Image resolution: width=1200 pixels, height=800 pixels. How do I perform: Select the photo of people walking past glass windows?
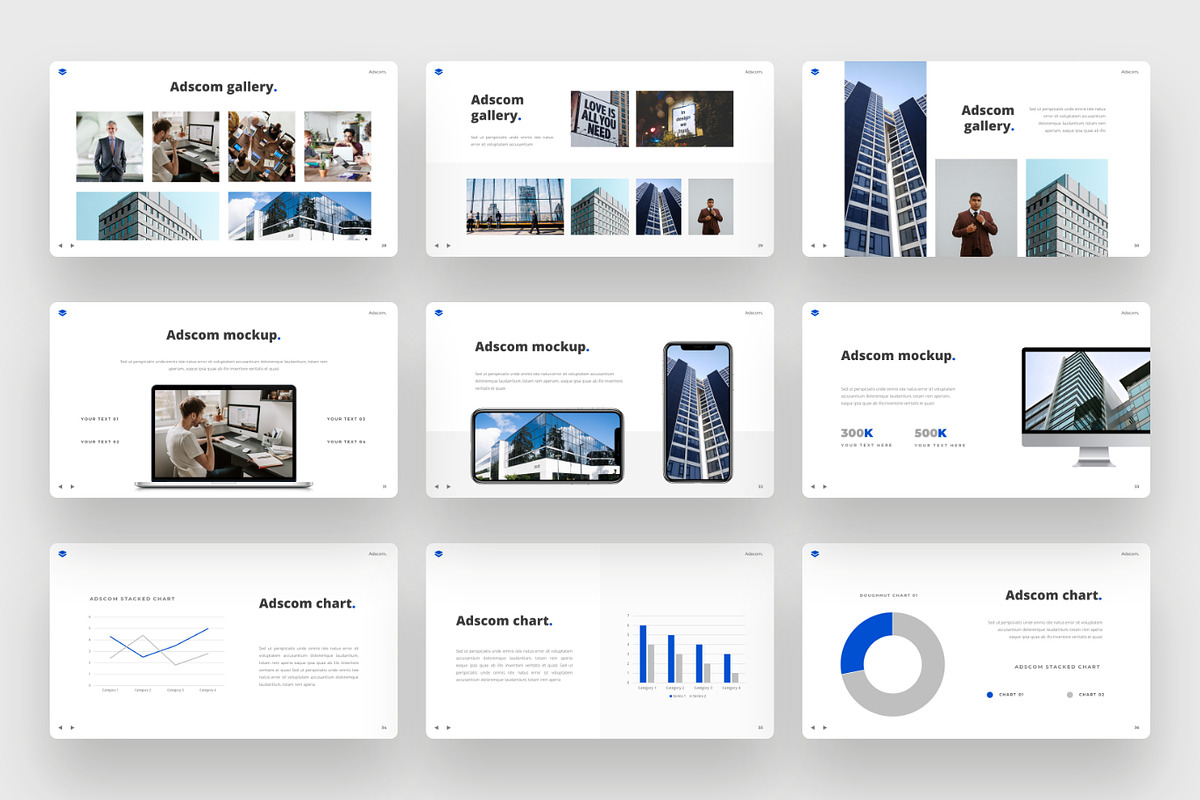click(x=515, y=207)
